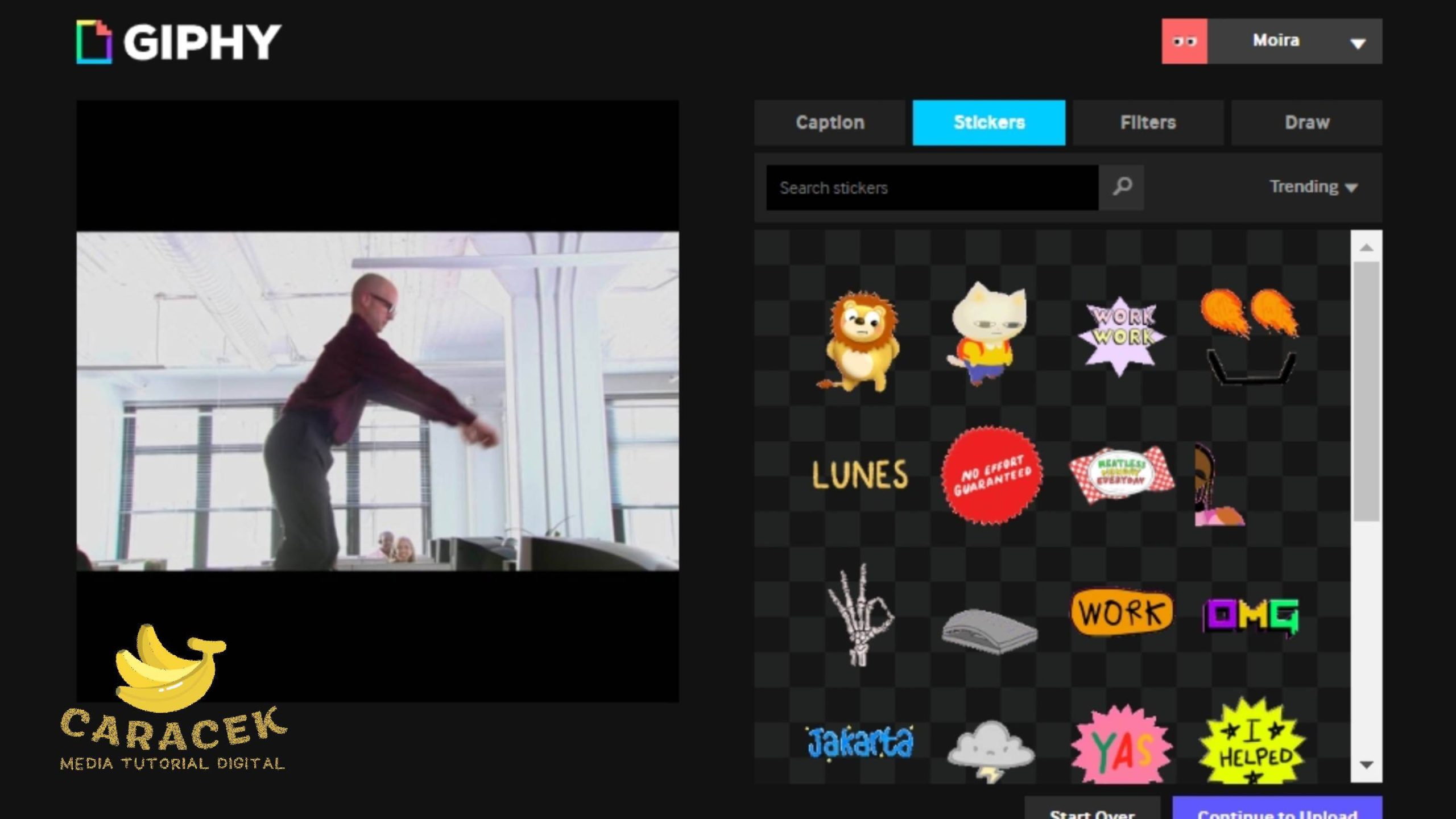Click the Moira profile avatar

tap(1184, 41)
